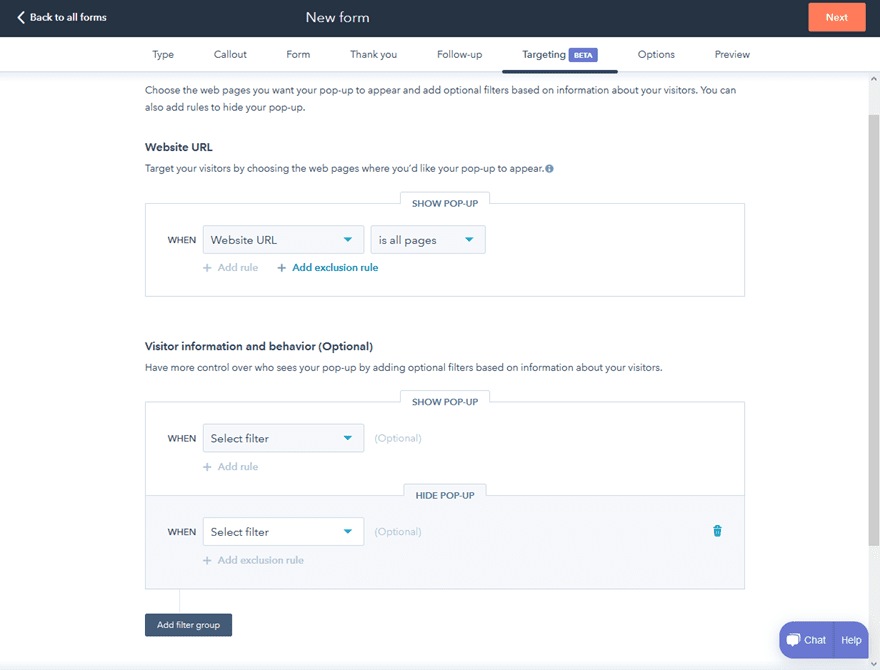Click the back chevron arrow icon
The height and width of the screenshot is (670, 880).
(21, 17)
